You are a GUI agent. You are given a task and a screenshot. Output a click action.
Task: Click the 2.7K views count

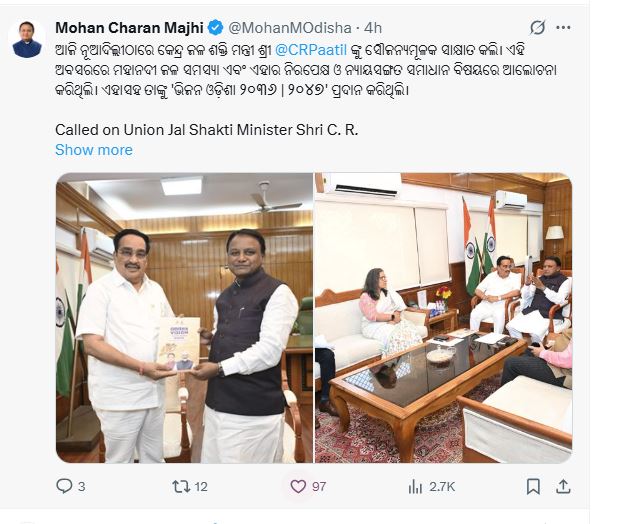tap(442, 487)
